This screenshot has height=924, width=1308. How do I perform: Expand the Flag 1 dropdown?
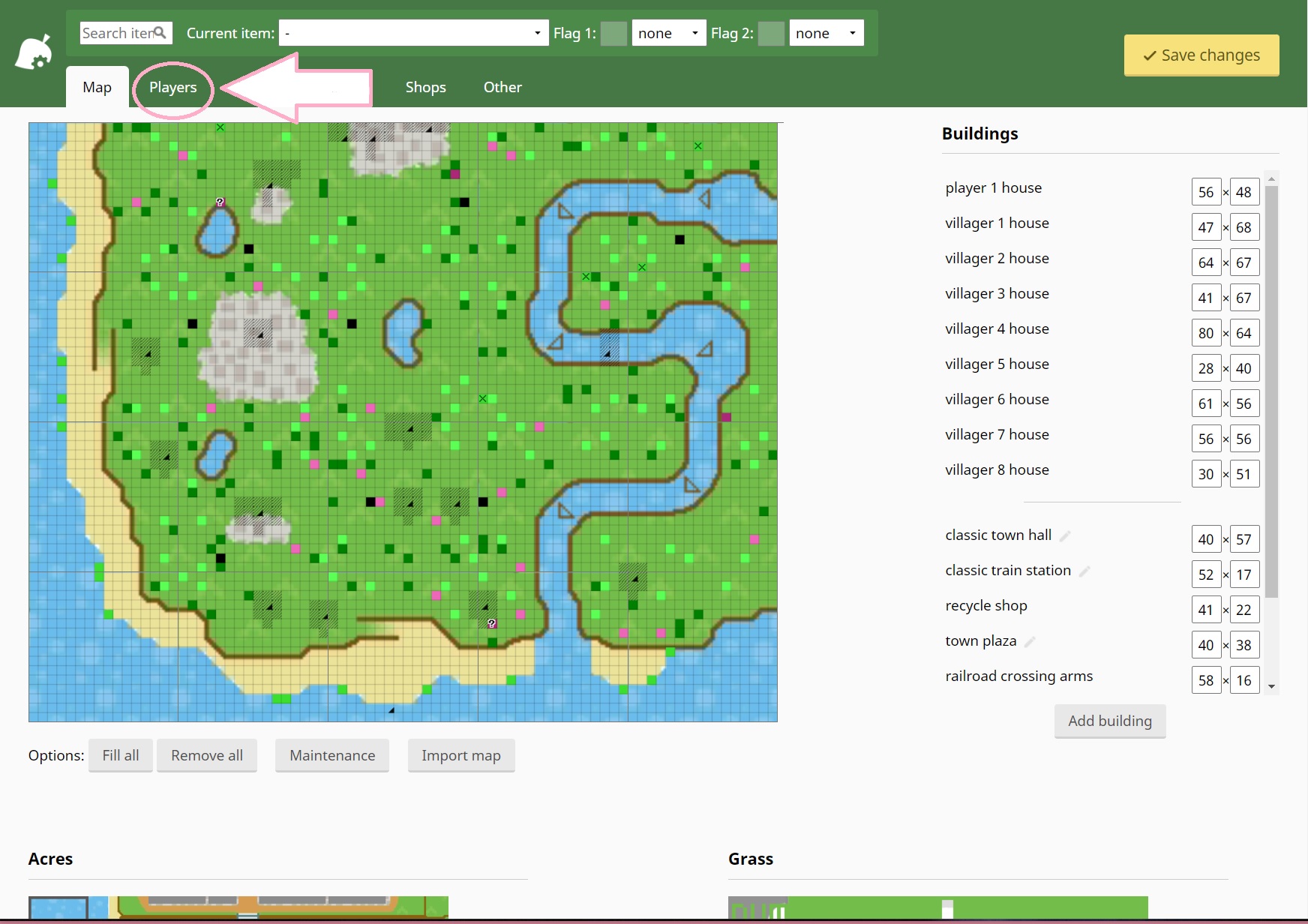(x=668, y=33)
